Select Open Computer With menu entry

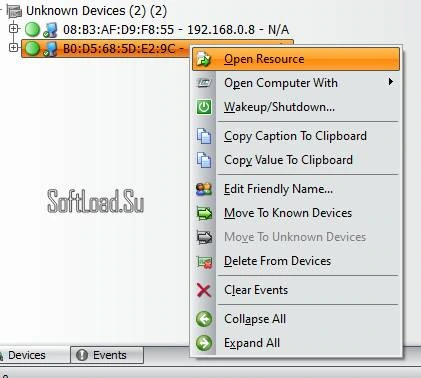coord(296,83)
